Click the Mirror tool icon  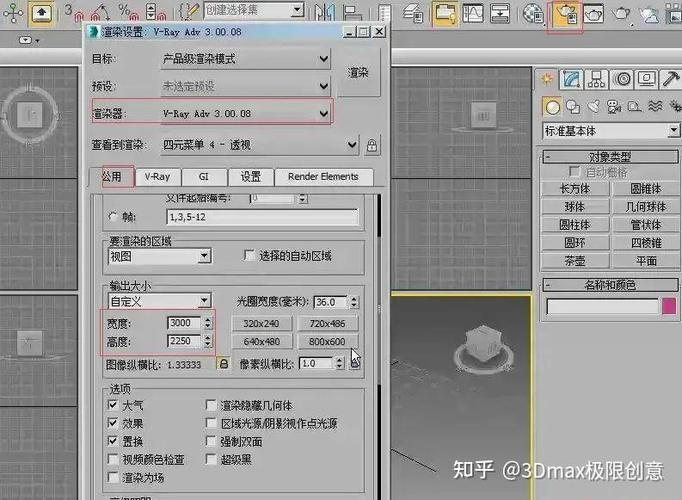325,12
